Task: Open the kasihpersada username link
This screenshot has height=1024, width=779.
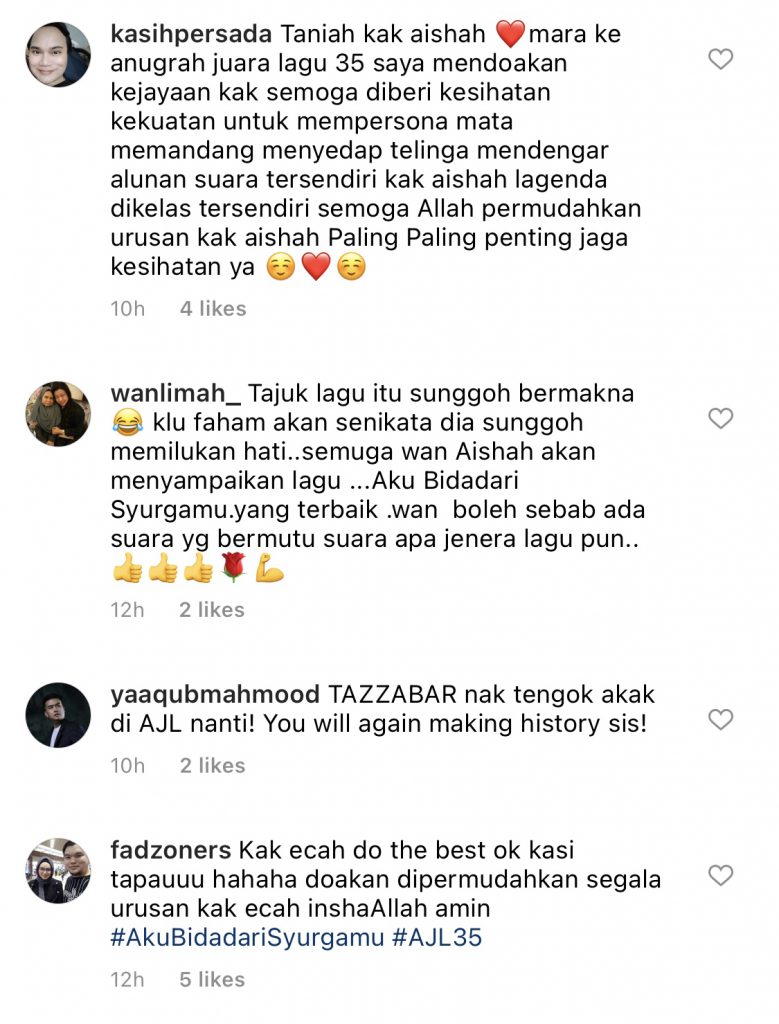Action: point(191,34)
